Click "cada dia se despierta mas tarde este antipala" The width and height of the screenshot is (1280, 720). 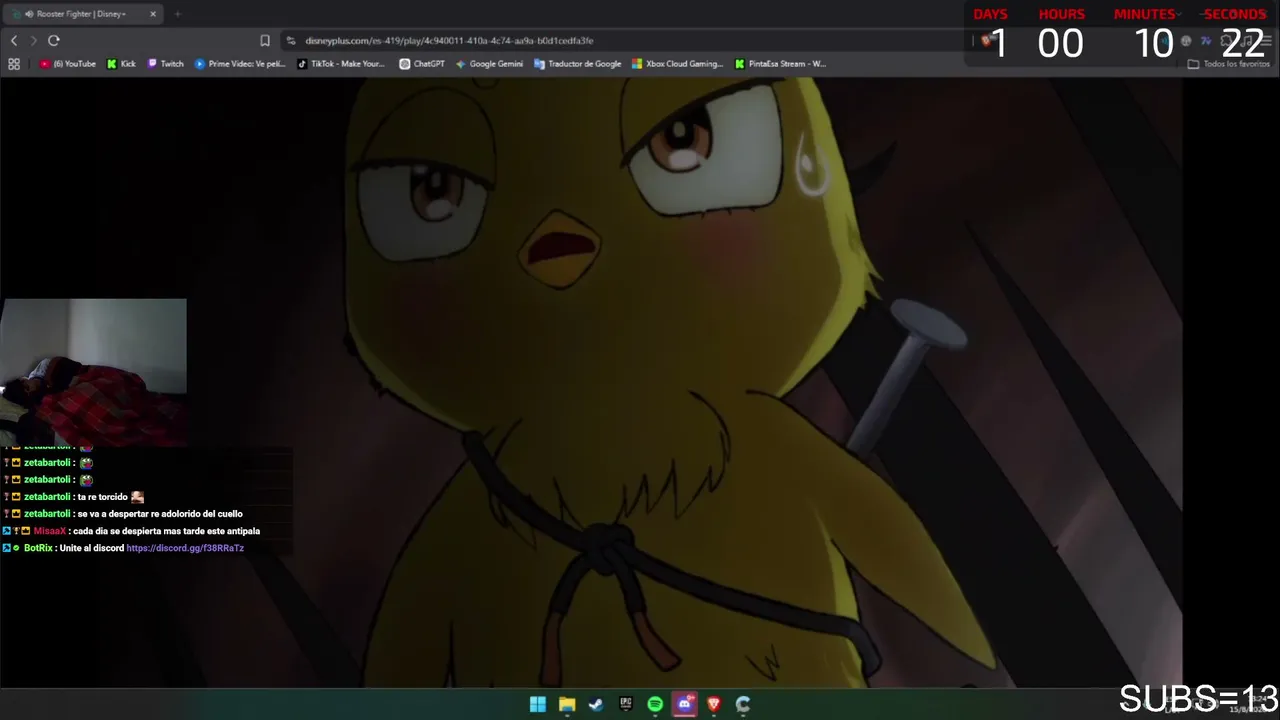point(167,531)
